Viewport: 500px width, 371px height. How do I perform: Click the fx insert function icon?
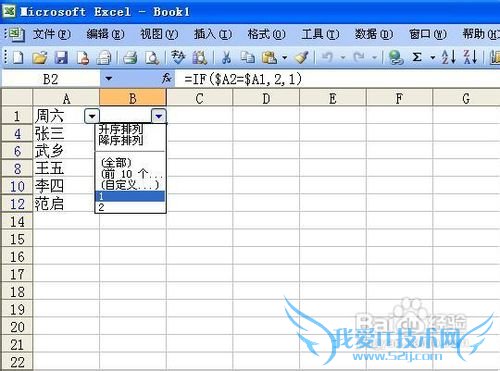click(166, 79)
